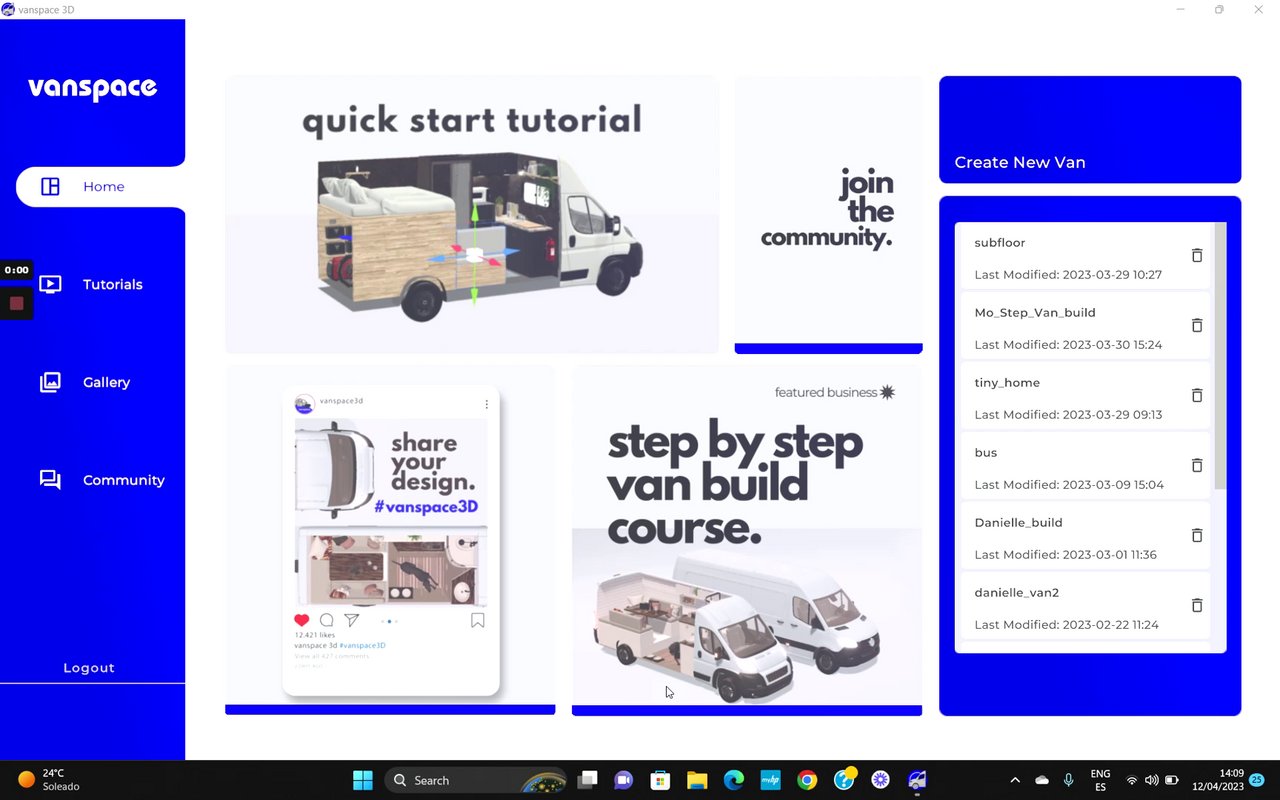Image resolution: width=1280 pixels, height=800 pixels.
Task: Open OneDrive cloud tray icon
Action: tap(1042, 780)
